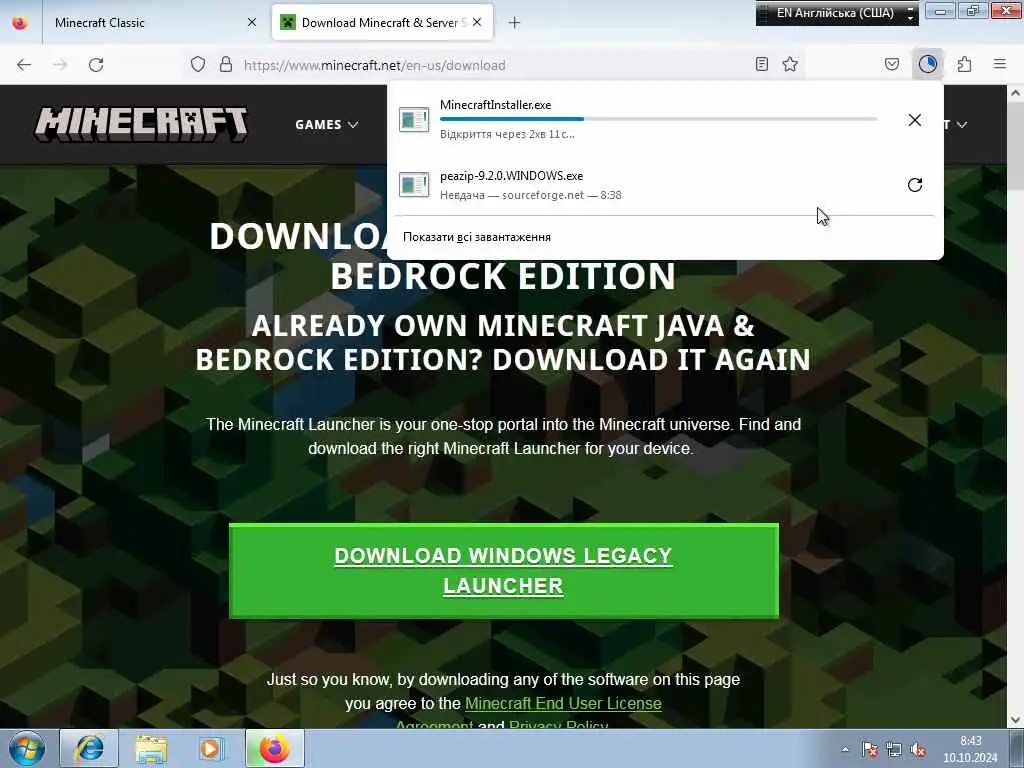The width and height of the screenshot is (1024, 768).
Task: Open Minecraft End User License link
Action: coord(563,703)
